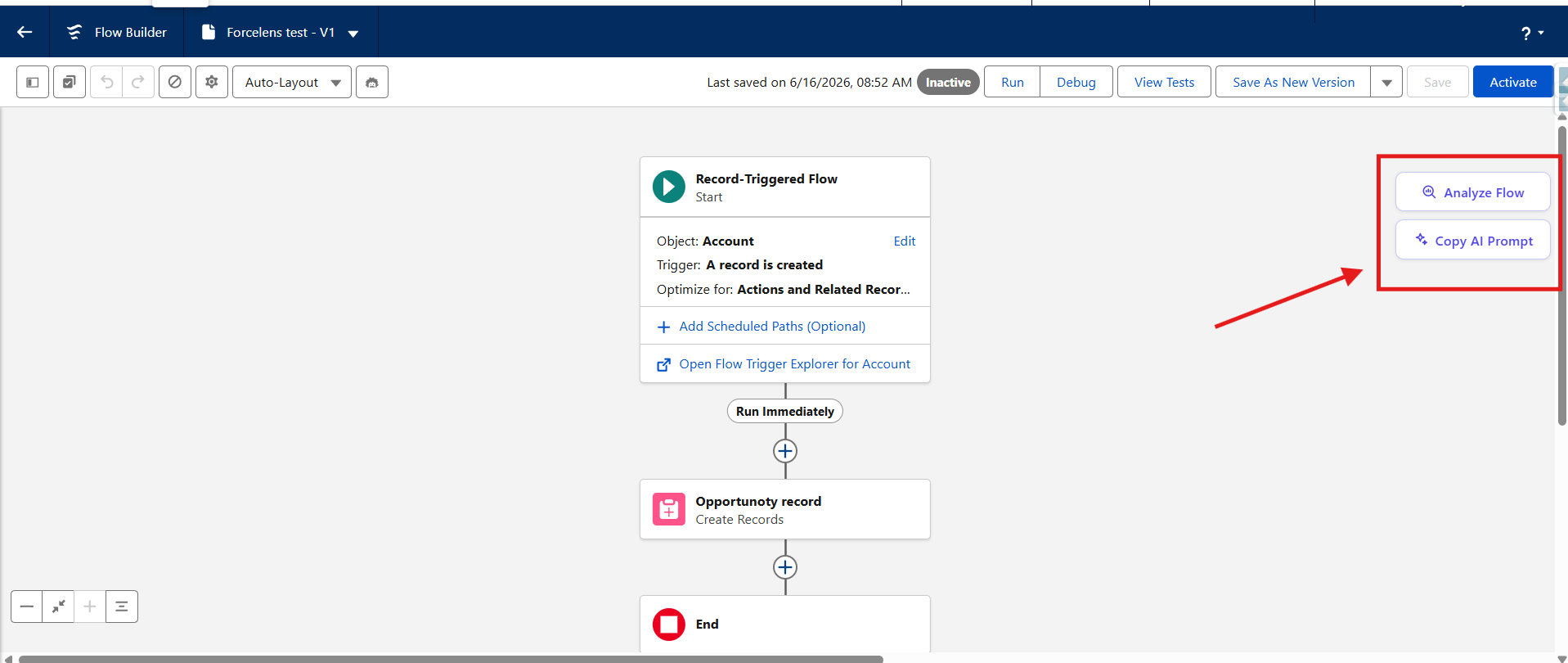Click the plus icon beside Add Scheduled Paths
The image size is (1568, 663).
click(663, 327)
